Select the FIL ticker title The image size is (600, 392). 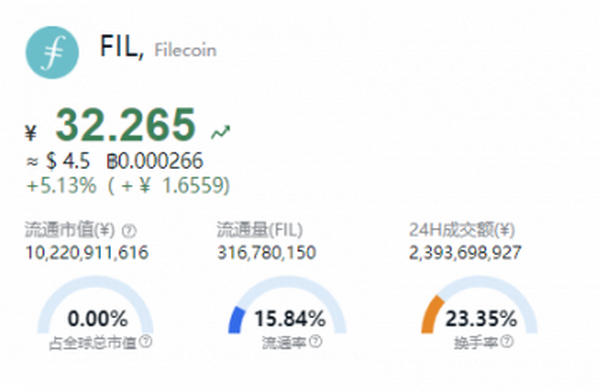(122, 46)
